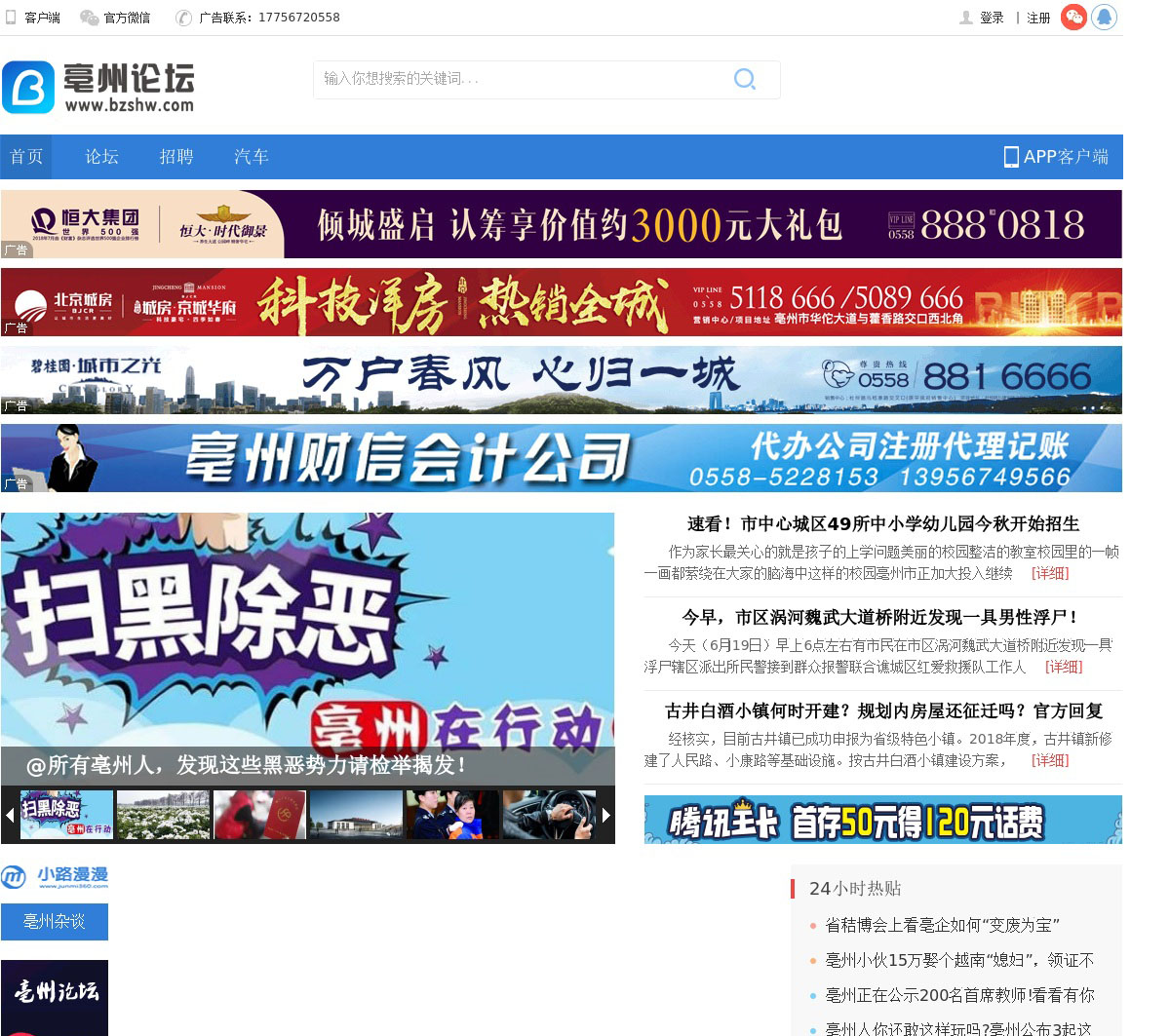Click the 亳州杂谈 section button
This screenshot has height=1036, width=1170.
pos(55,922)
